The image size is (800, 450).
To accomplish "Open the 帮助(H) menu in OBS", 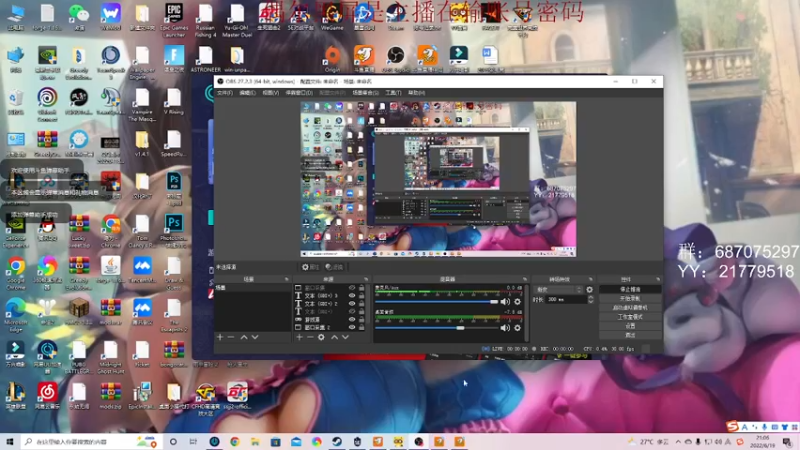I will [416, 93].
